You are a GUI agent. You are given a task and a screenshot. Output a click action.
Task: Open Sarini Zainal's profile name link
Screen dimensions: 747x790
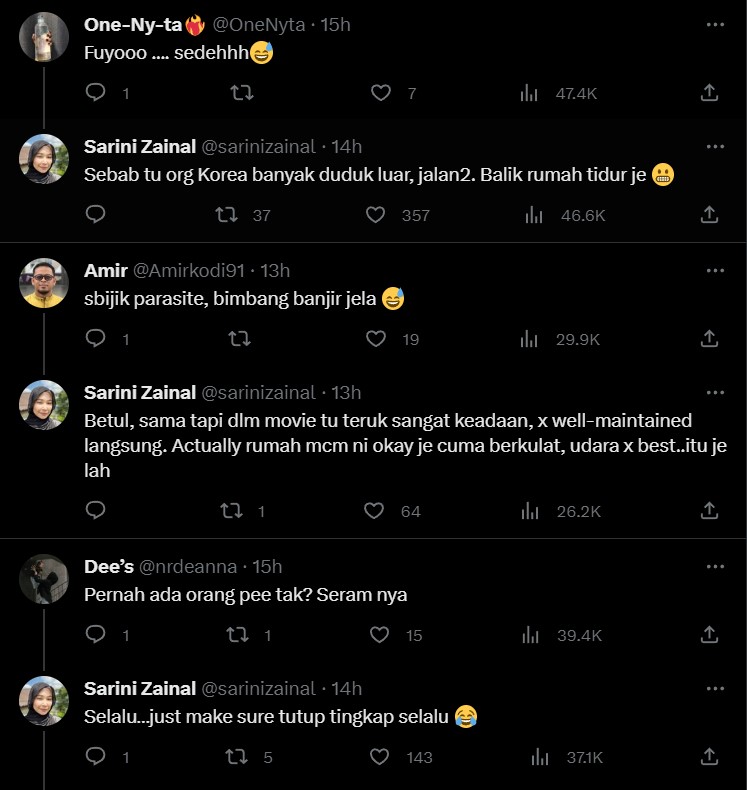pyautogui.click(x=139, y=147)
